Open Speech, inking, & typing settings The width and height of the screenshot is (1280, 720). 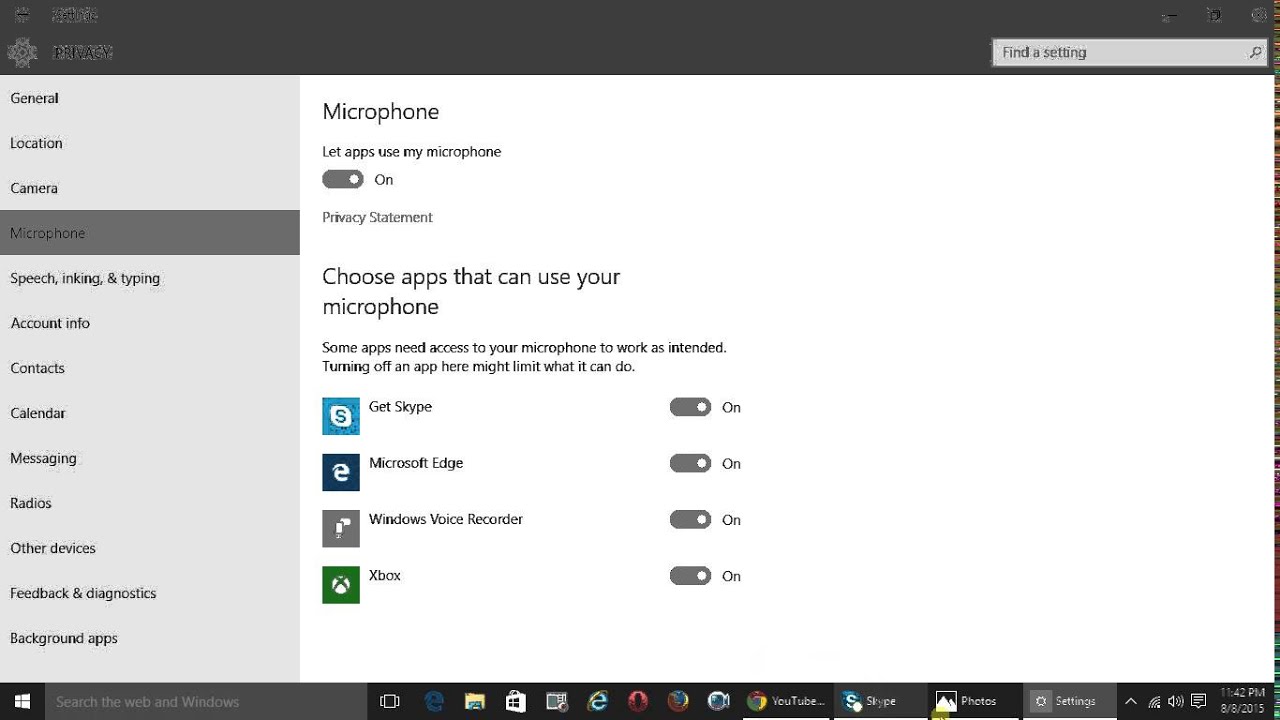point(150,278)
